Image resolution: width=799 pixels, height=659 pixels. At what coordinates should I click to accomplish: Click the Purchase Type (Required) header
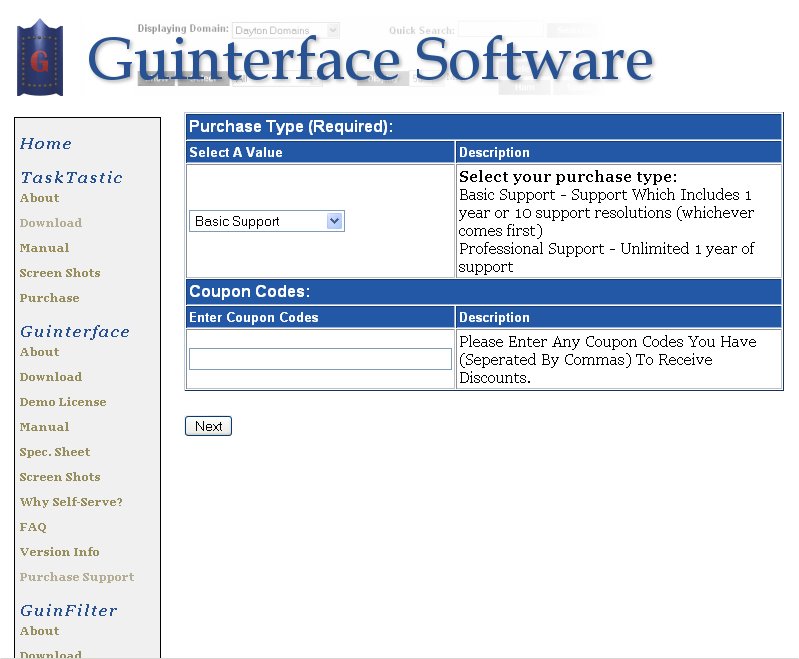pos(484,126)
